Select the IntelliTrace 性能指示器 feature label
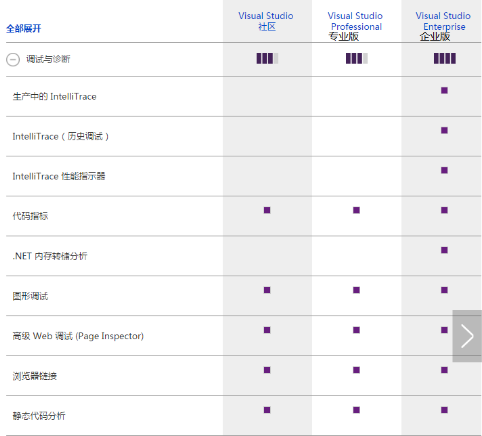The width and height of the screenshot is (482, 436). point(59,176)
